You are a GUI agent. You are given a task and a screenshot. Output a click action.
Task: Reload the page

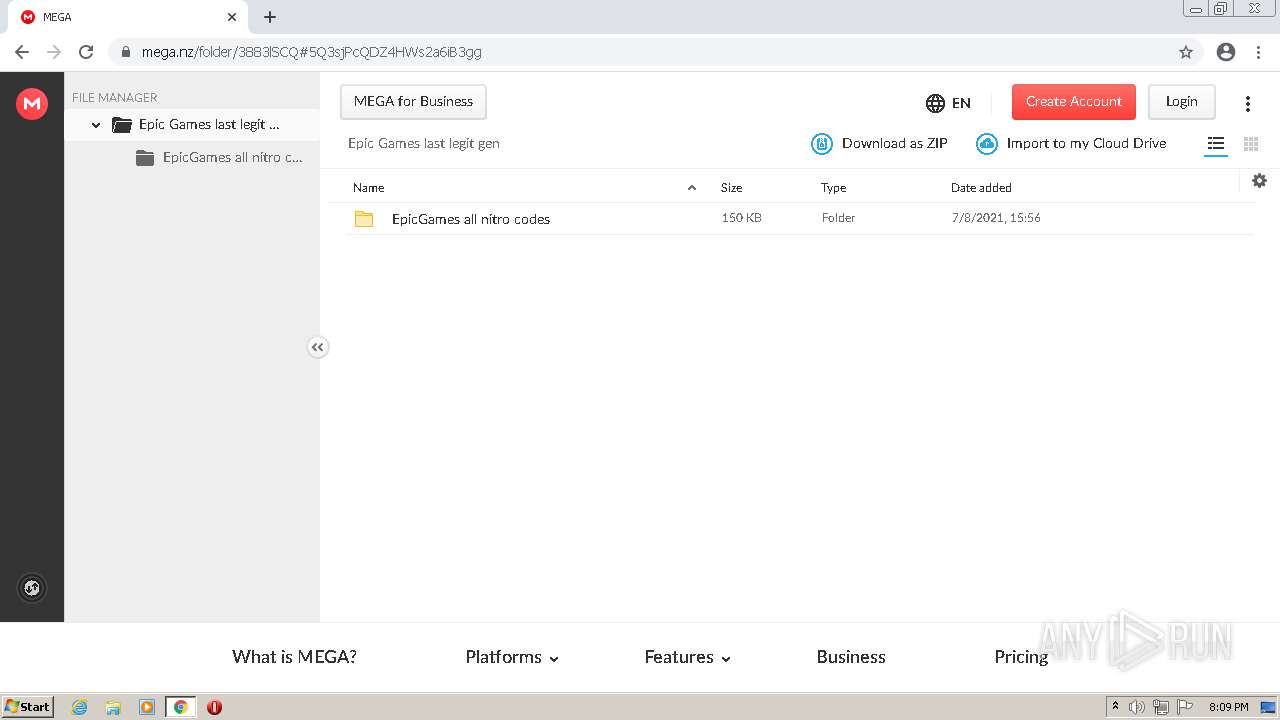(86, 52)
